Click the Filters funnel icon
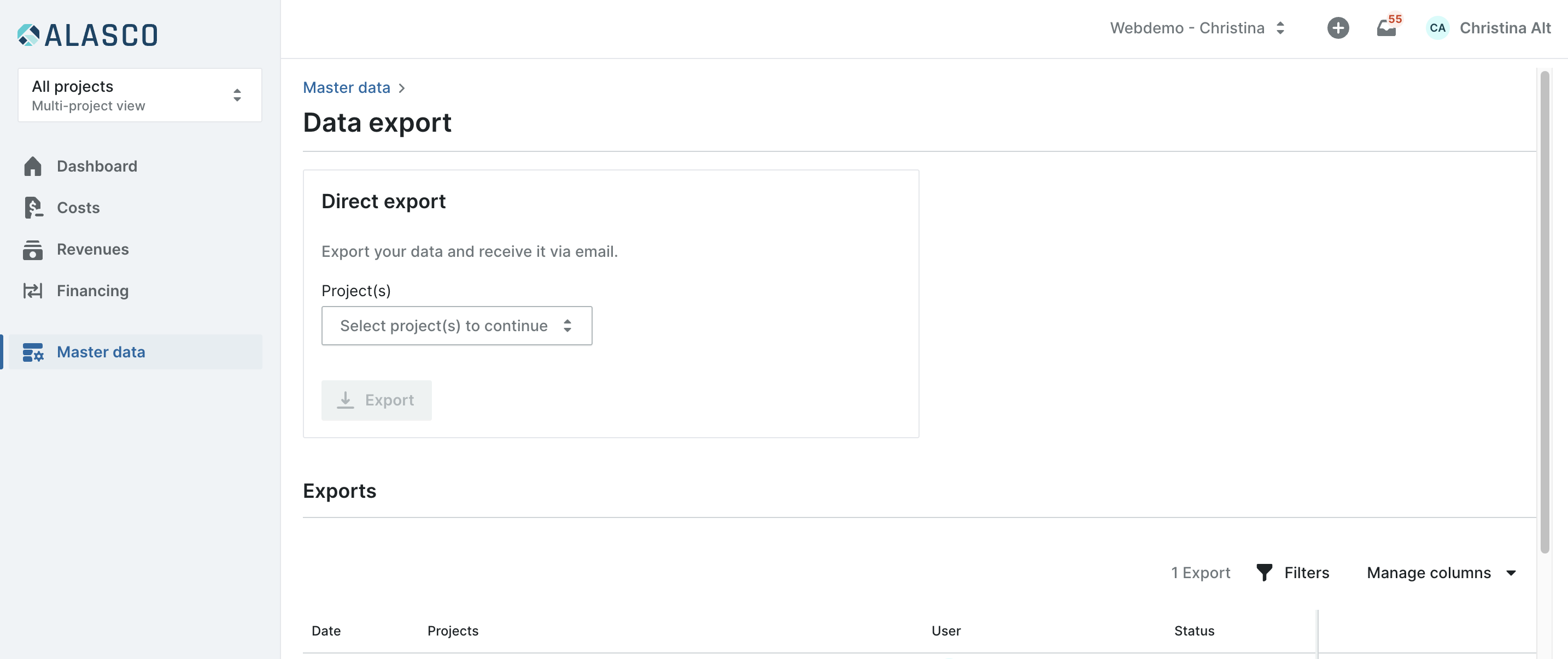The height and width of the screenshot is (659, 1568). 1264,573
